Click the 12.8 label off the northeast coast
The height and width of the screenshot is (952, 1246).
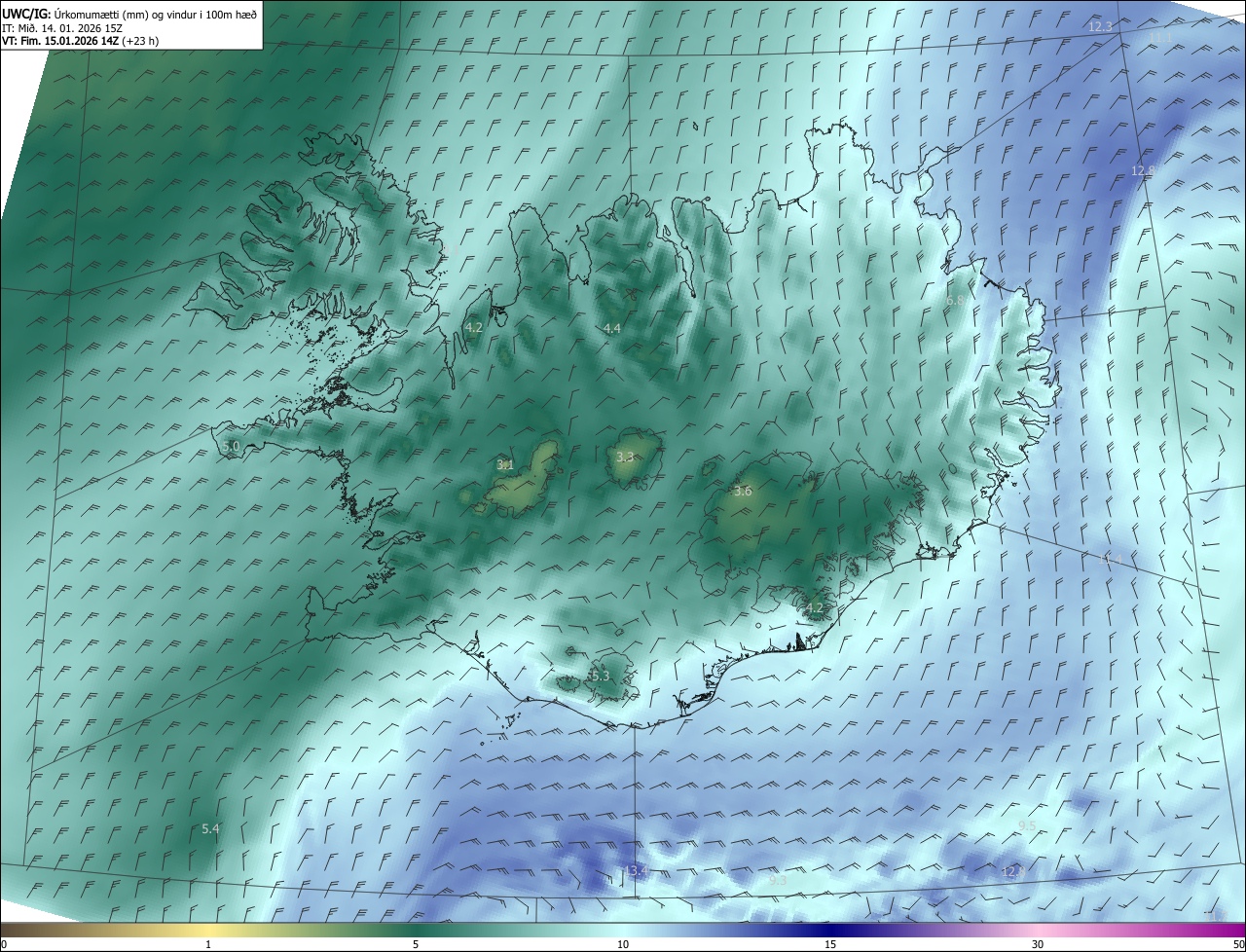pos(1144,170)
